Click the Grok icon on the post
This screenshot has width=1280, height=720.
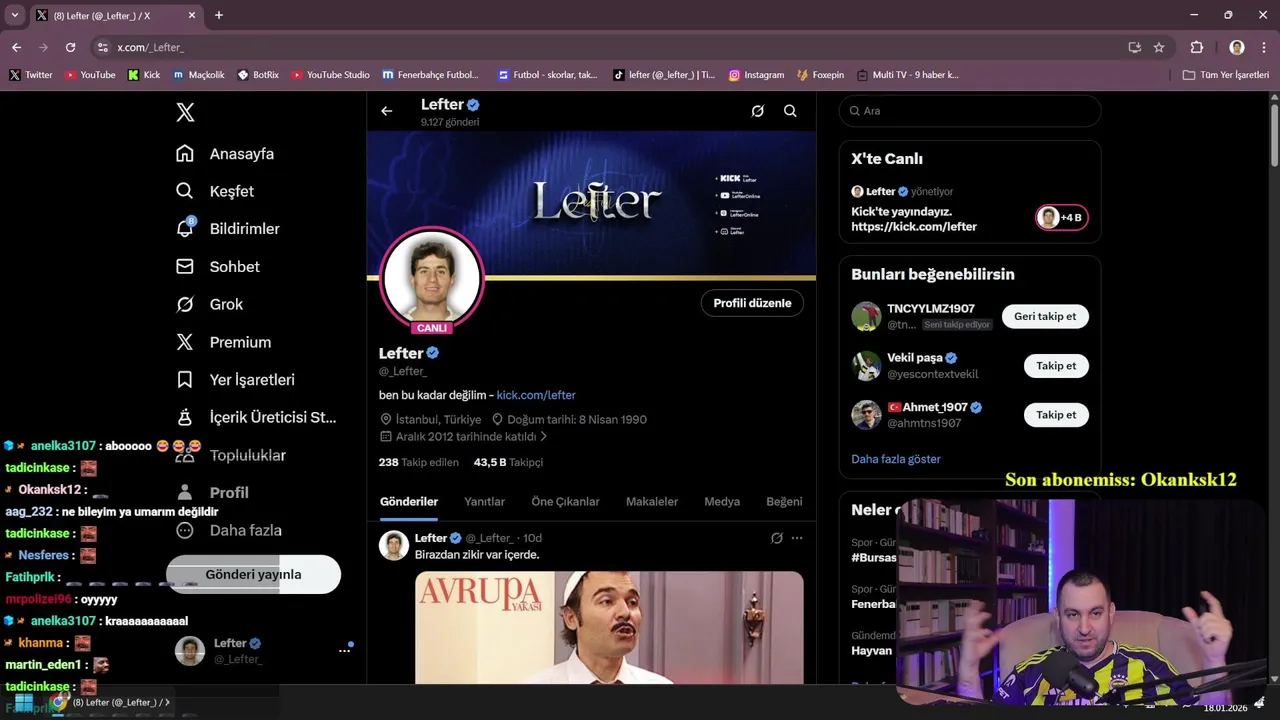pos(776,538)
